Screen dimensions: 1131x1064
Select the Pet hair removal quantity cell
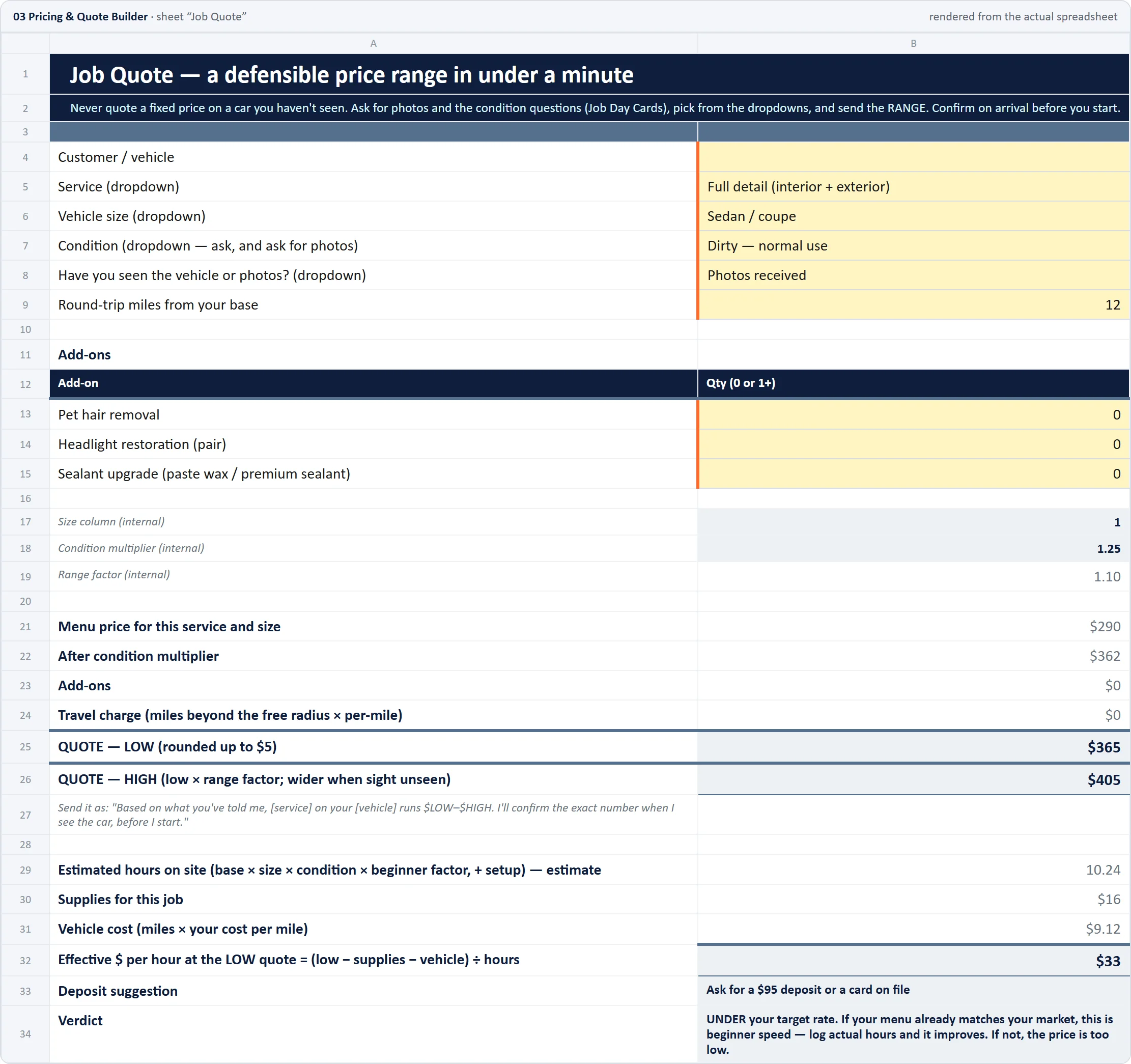tap(914, 415)
